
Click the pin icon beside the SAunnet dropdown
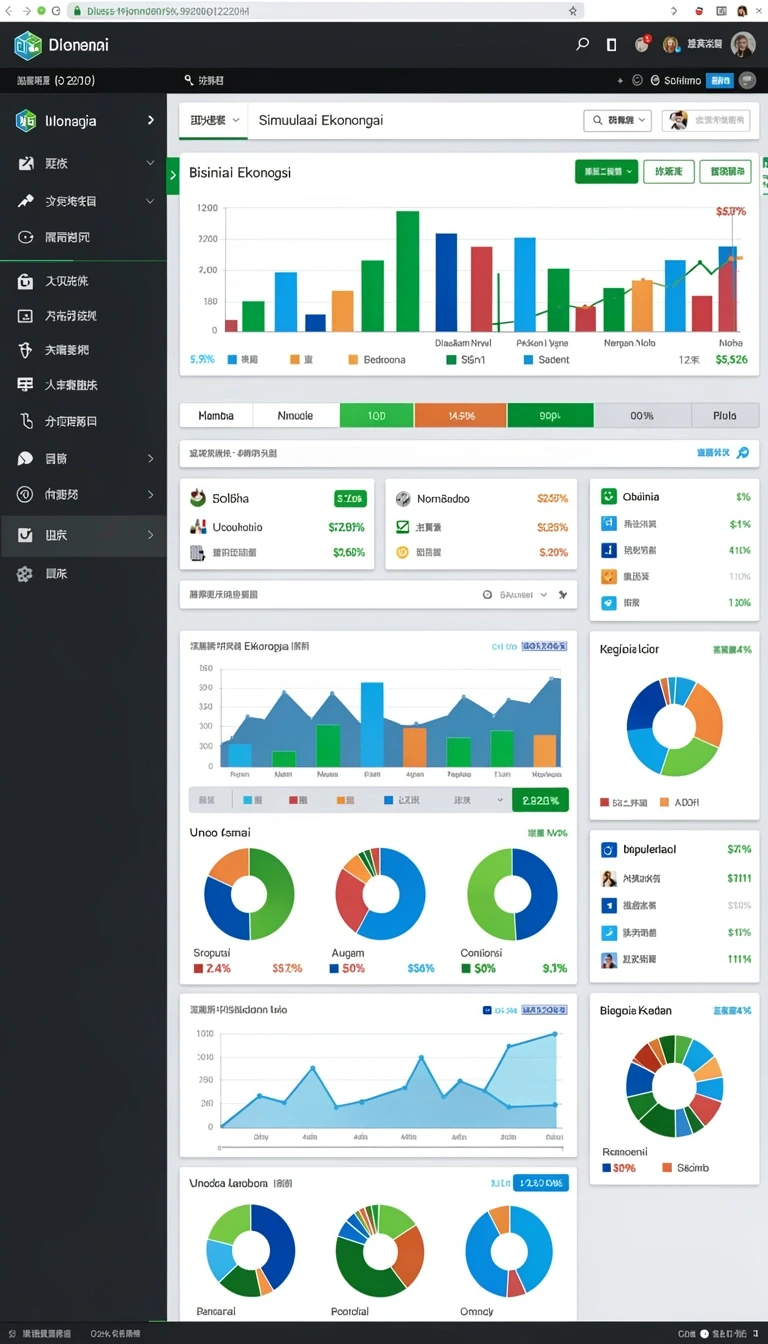[x=563, y=594]
